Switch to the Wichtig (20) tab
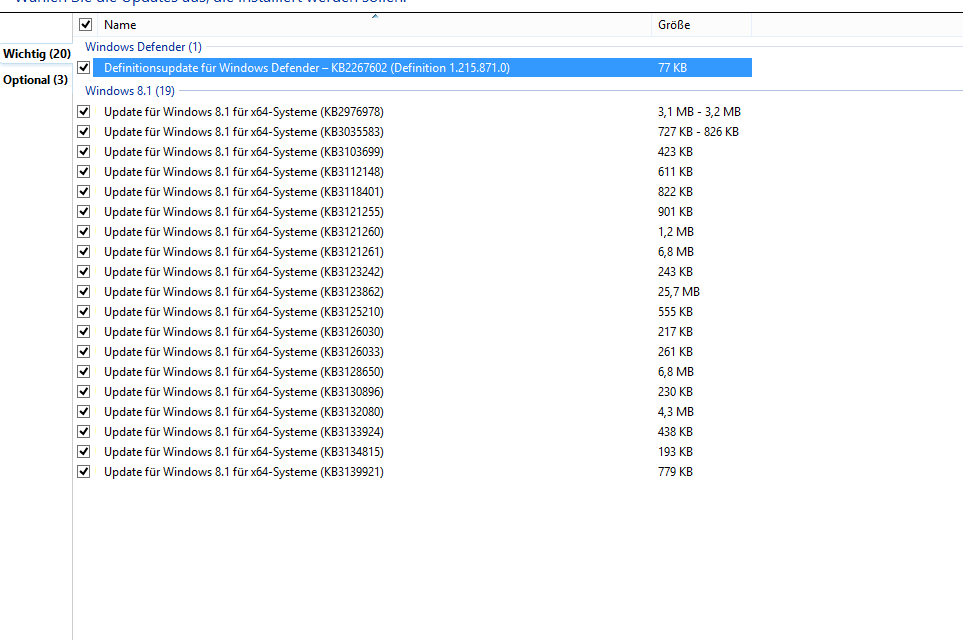Image resolution: width=963 pixels, height=640 pixels. point(37,54)
